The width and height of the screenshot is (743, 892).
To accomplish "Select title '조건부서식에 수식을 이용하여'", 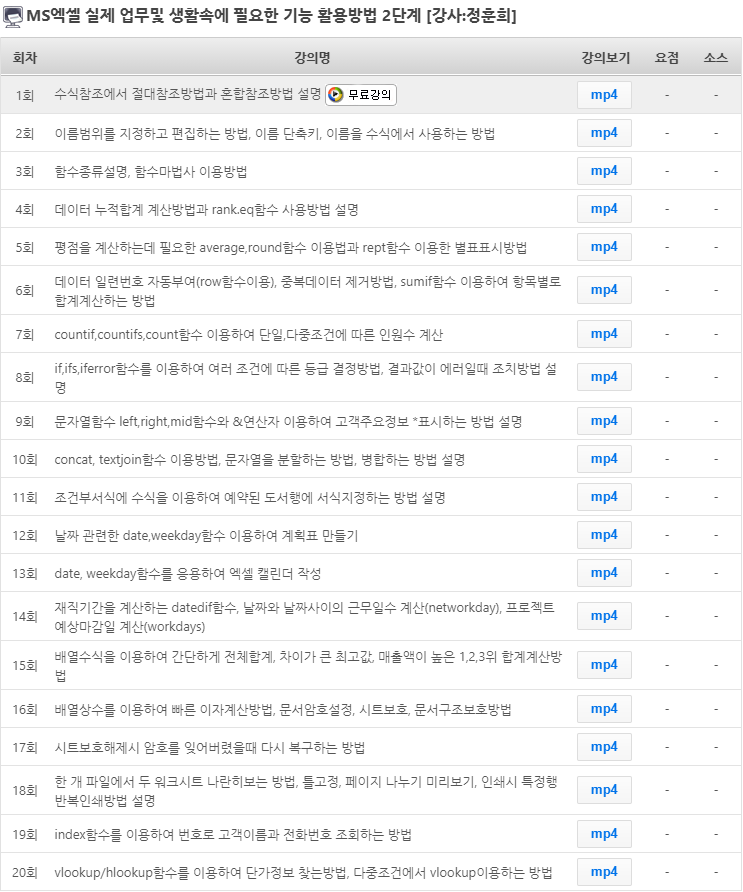I will coord(249,498).
